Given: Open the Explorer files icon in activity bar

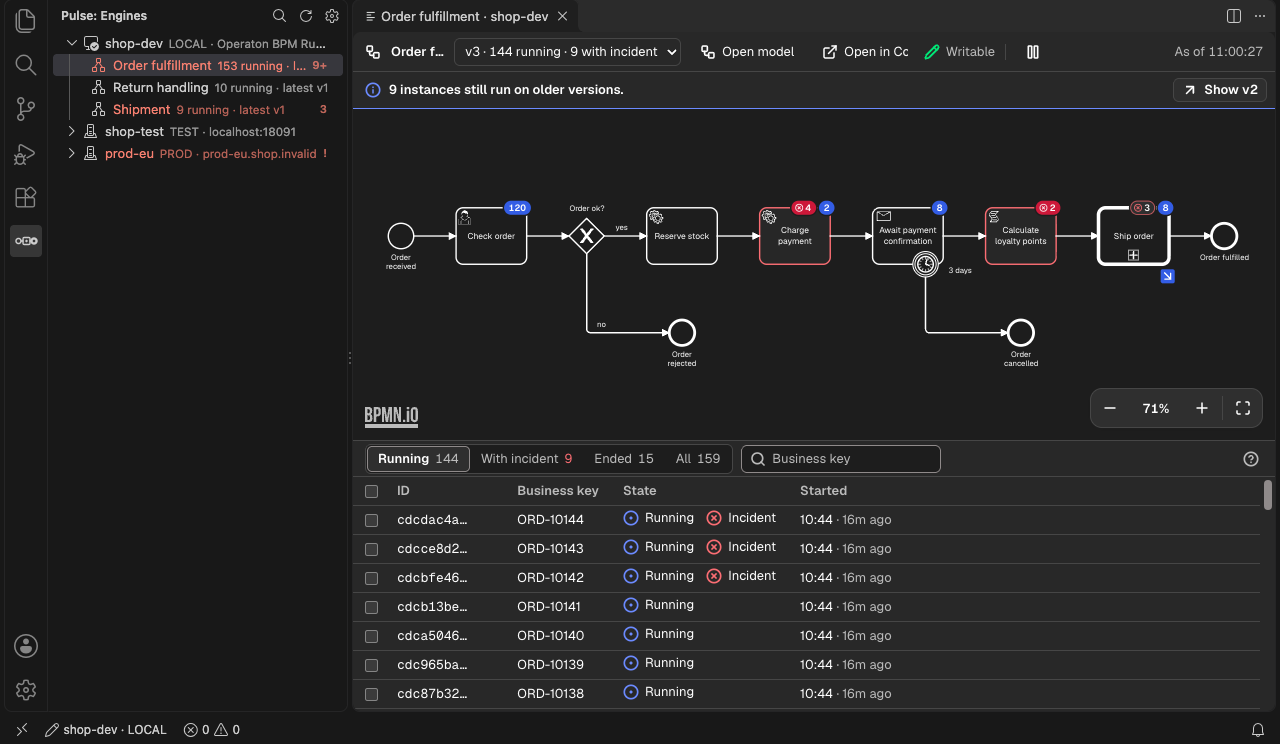Looking at the screenshot, I should pos(26,20).
